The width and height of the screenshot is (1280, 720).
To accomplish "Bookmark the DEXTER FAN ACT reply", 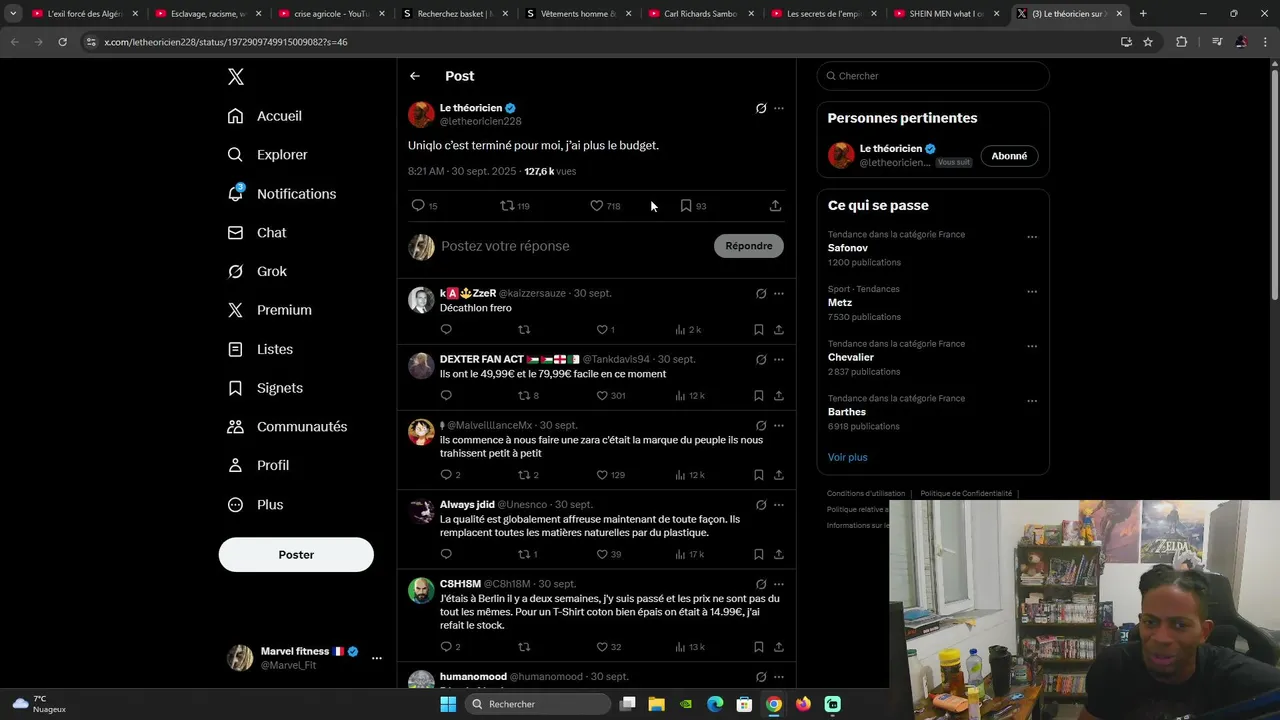I will [x=759, y=396].
